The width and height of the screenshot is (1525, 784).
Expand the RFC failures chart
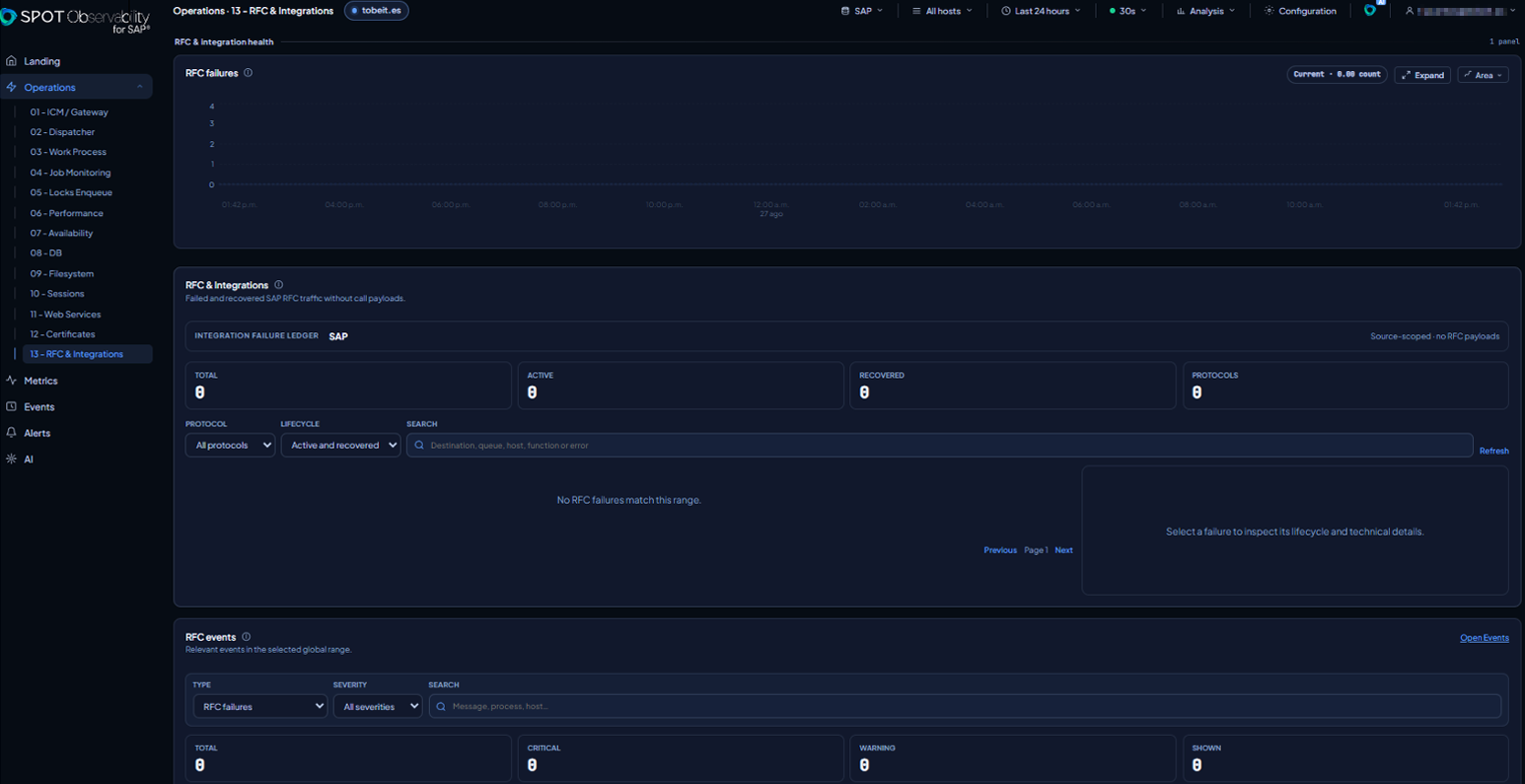point(1421,75)
